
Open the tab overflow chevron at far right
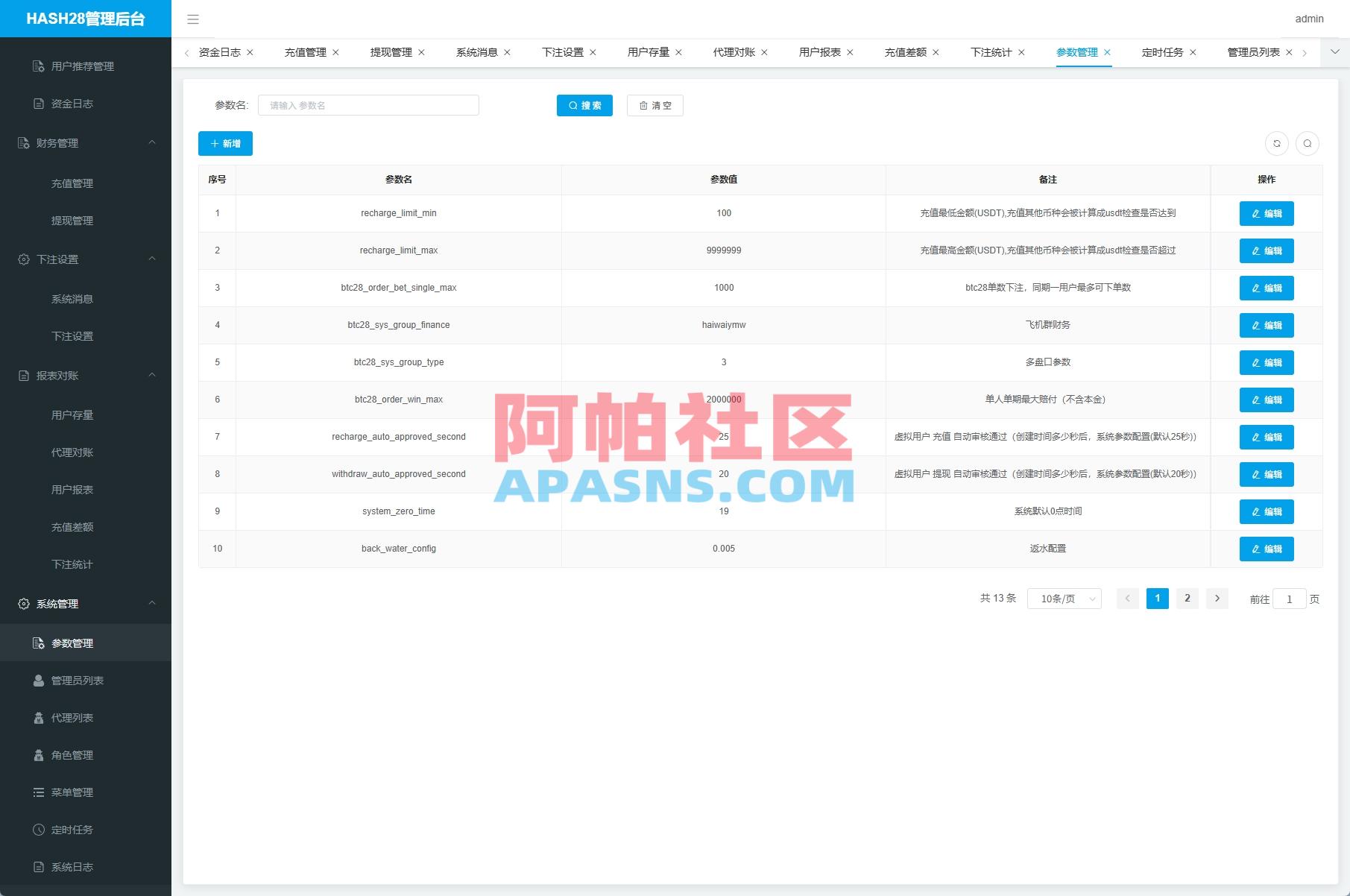[x=1334, y=52]
